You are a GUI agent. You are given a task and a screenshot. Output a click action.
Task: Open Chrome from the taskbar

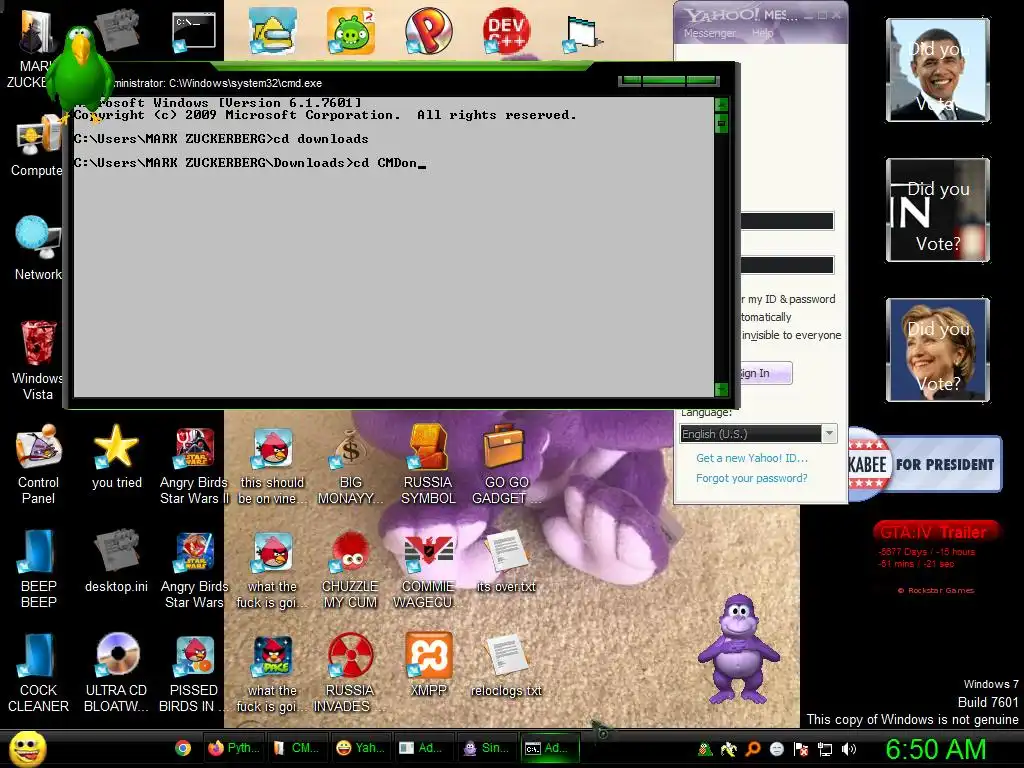coord(183,748)
